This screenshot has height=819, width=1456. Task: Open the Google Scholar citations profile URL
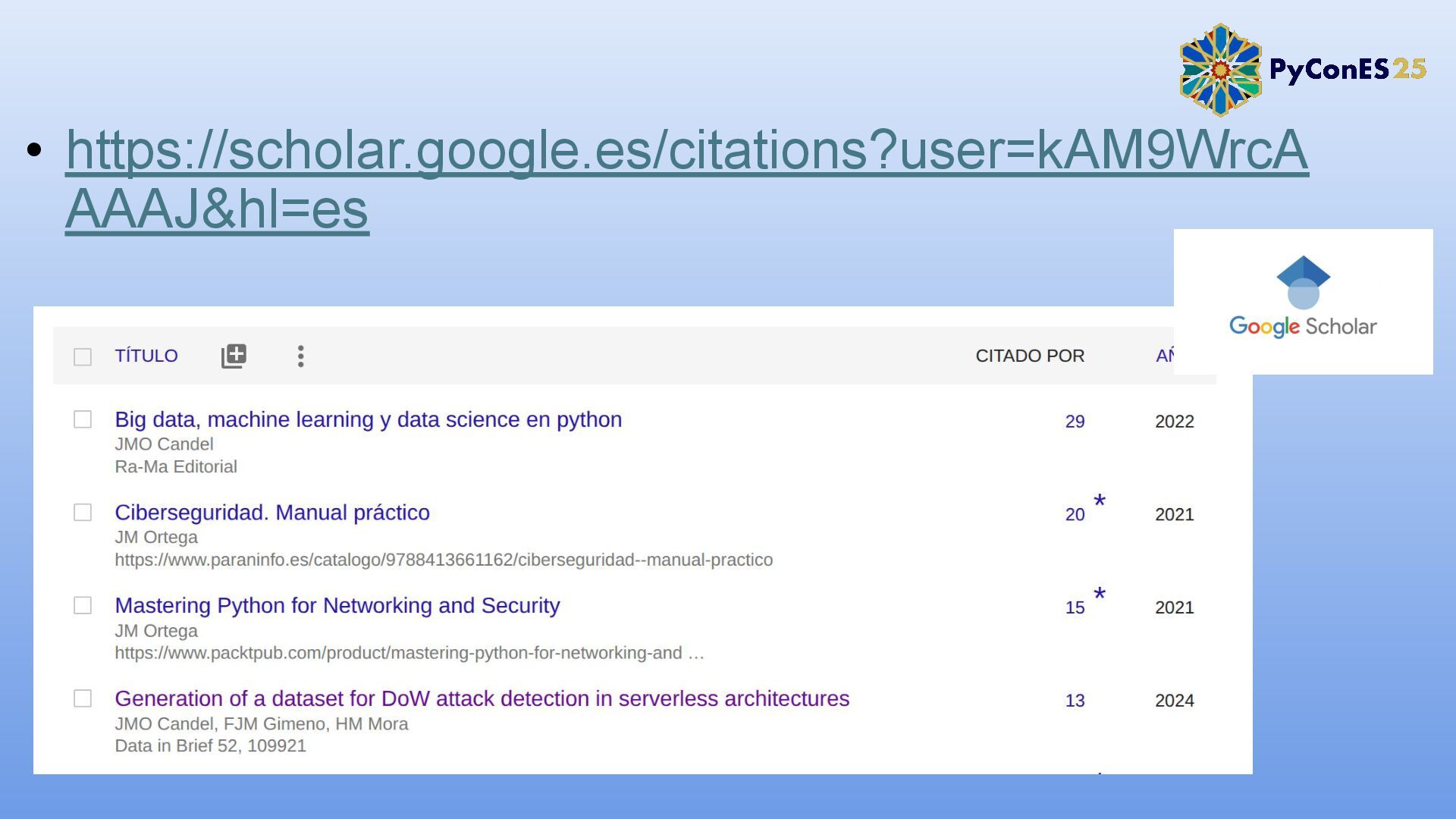pyautogui.click(x=686, y=150)
